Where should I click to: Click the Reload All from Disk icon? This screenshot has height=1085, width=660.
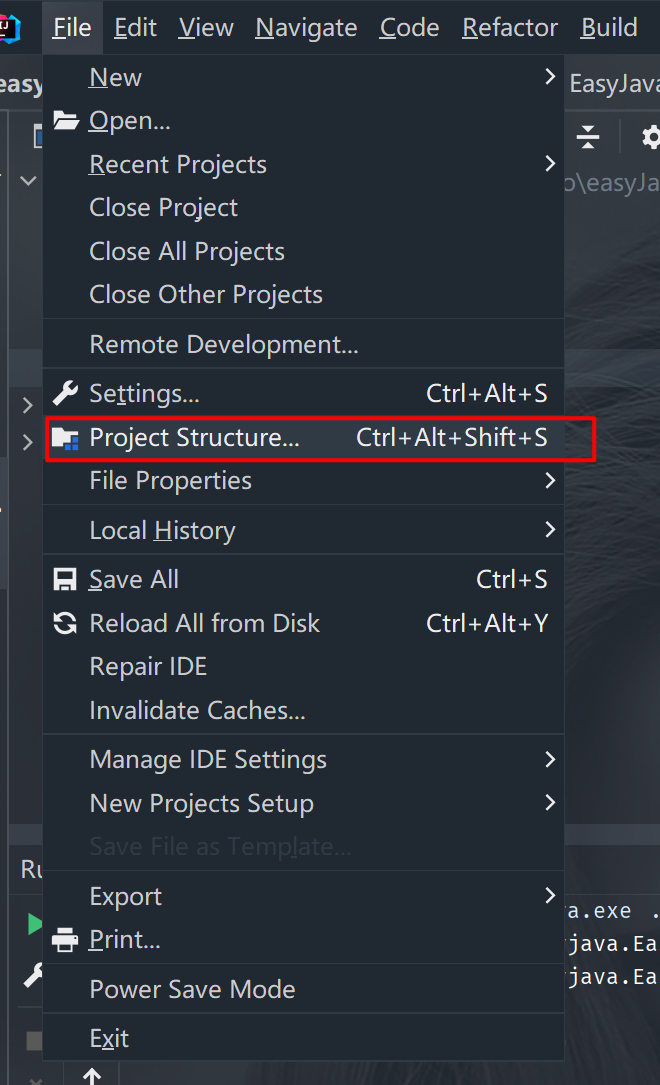65,624
